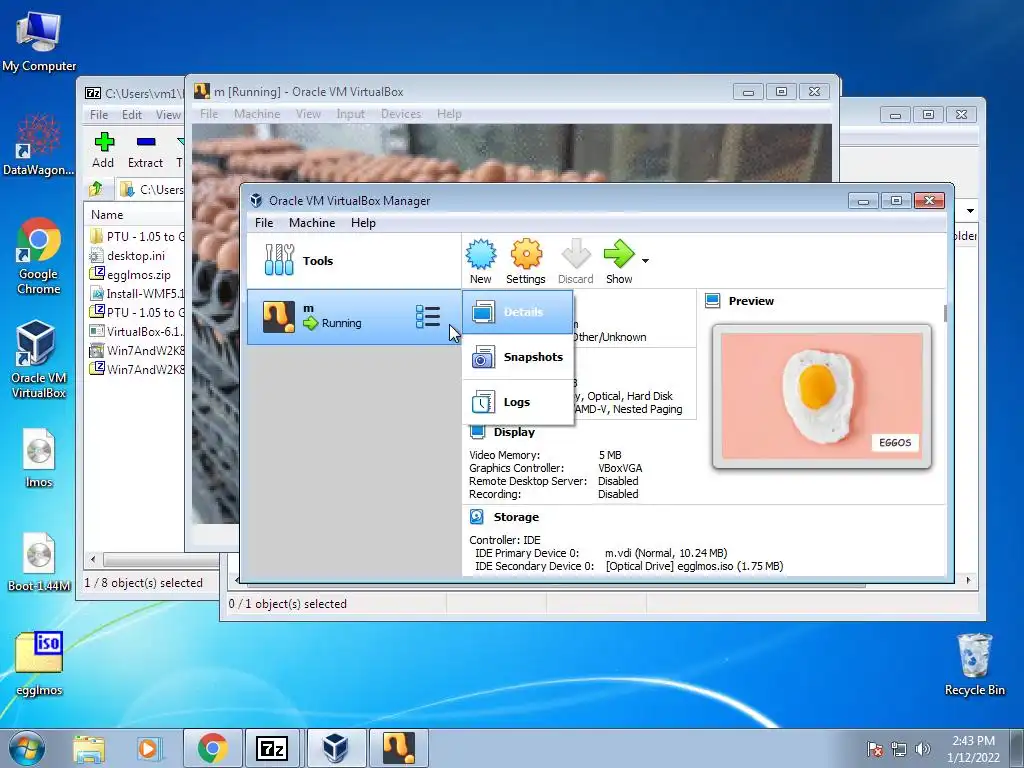This screenshot has width=1024, height=768.
Task: Click m.vdi primary device entry
Action: coord(665,553)
